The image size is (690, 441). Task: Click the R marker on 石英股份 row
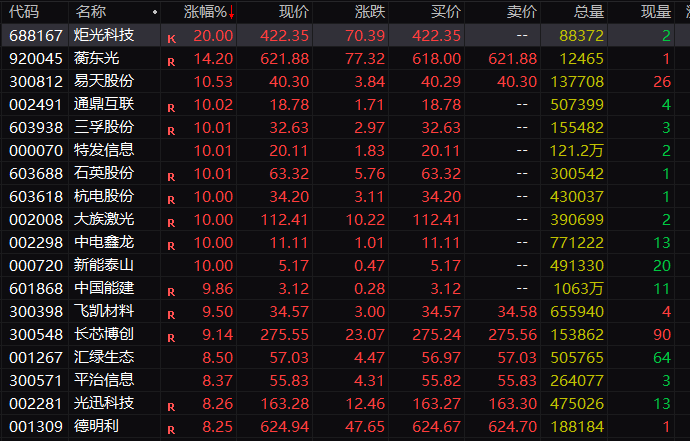[171, 177]
